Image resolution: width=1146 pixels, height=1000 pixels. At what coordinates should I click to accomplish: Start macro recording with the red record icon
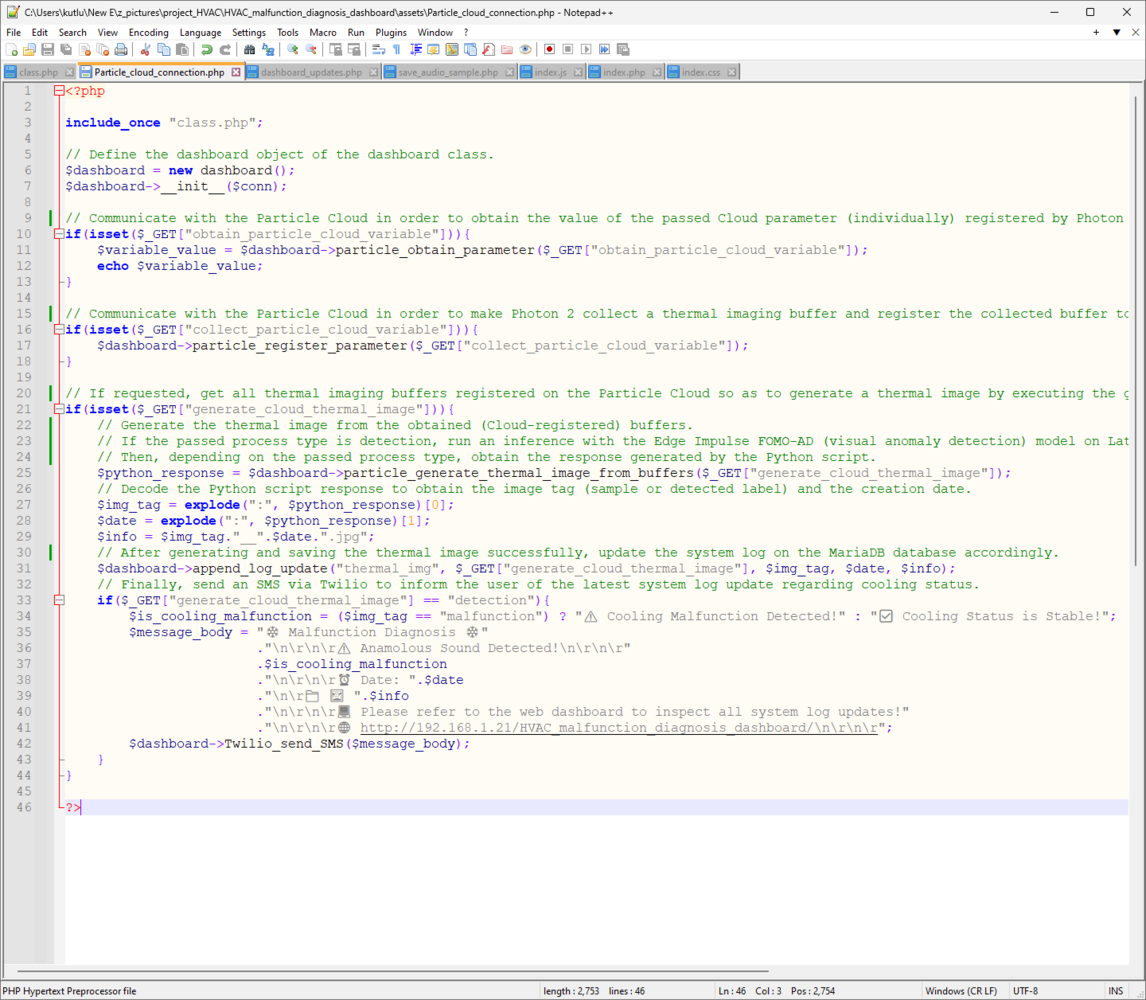549,49
